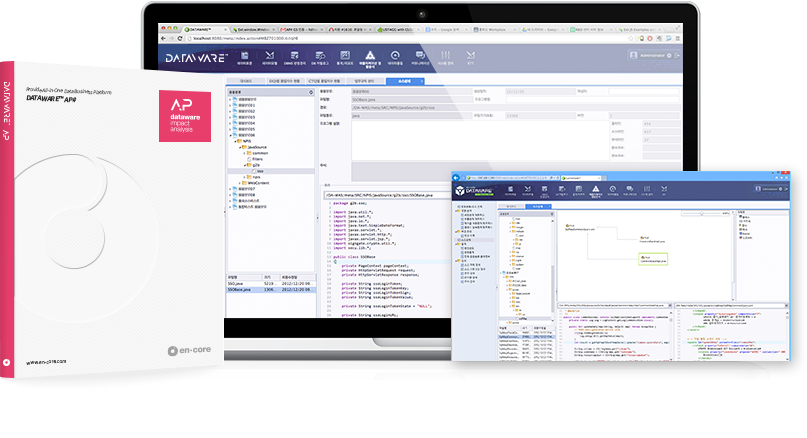This screenshot has height=438, width=807.
Task: Close the active blue tab in laptop window
Action: tap(422, 81)
